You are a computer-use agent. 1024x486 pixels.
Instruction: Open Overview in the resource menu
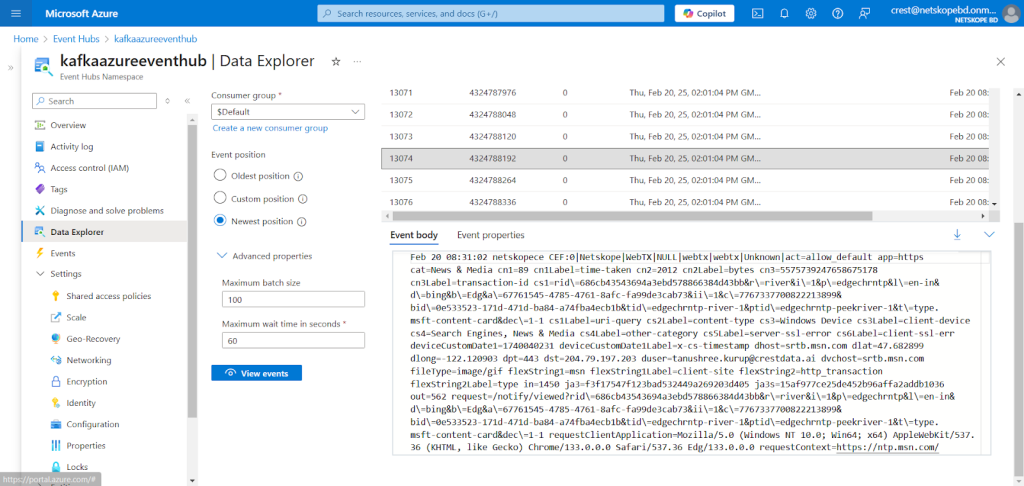pyautogui.click(x=68, y=125)
